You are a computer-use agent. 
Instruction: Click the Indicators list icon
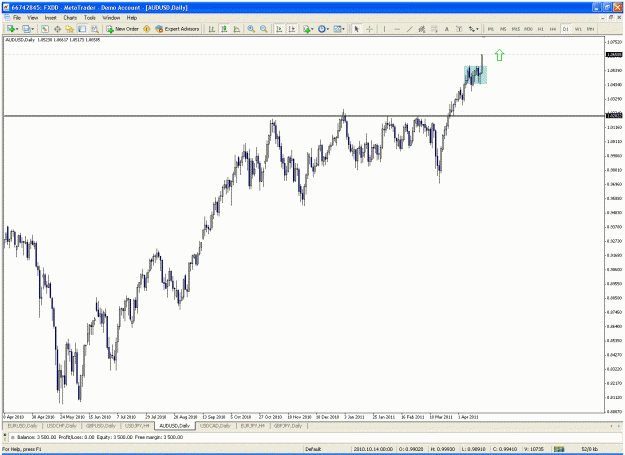[306, 29]
